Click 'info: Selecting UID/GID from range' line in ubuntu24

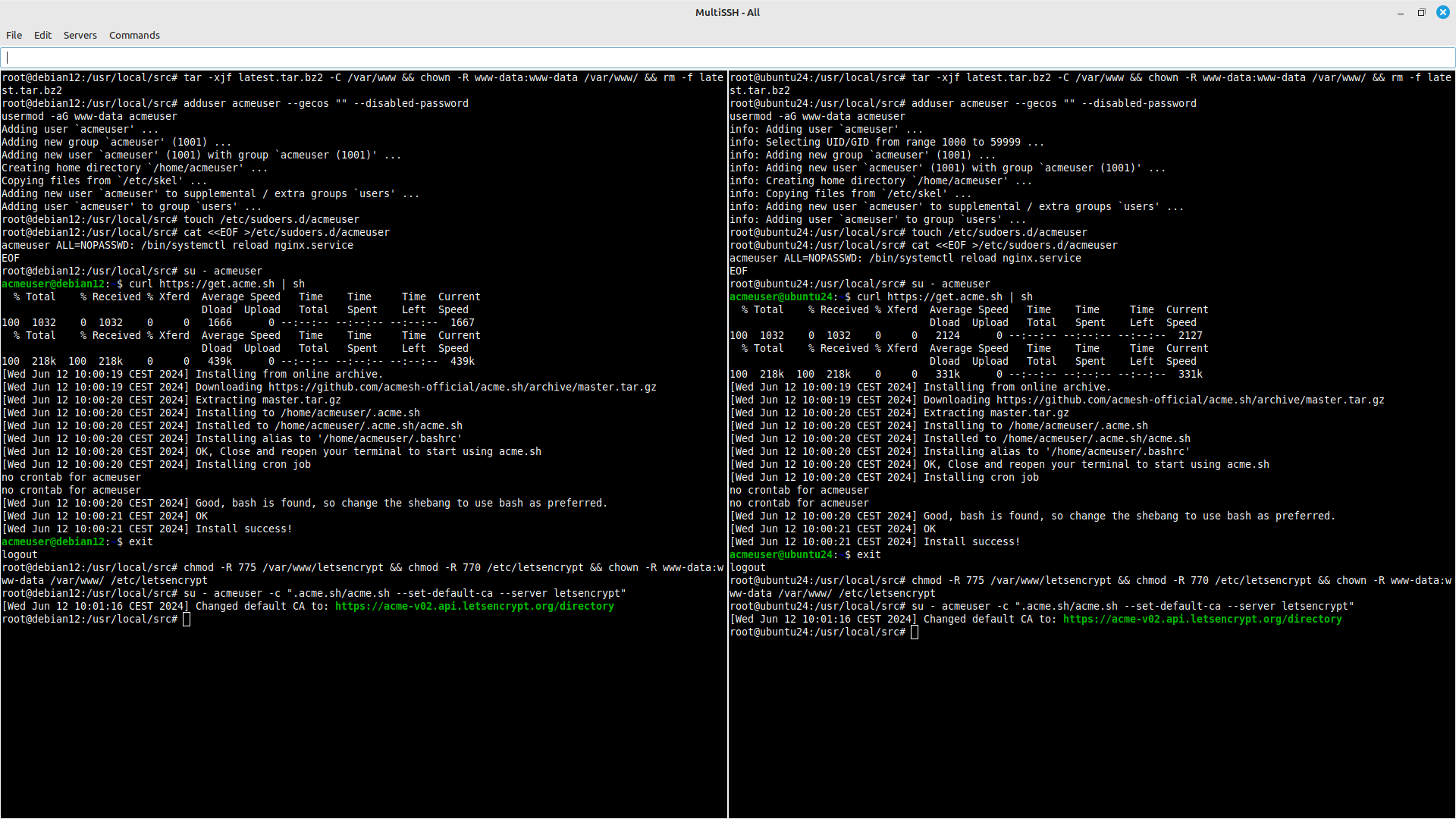pos(887,142)
